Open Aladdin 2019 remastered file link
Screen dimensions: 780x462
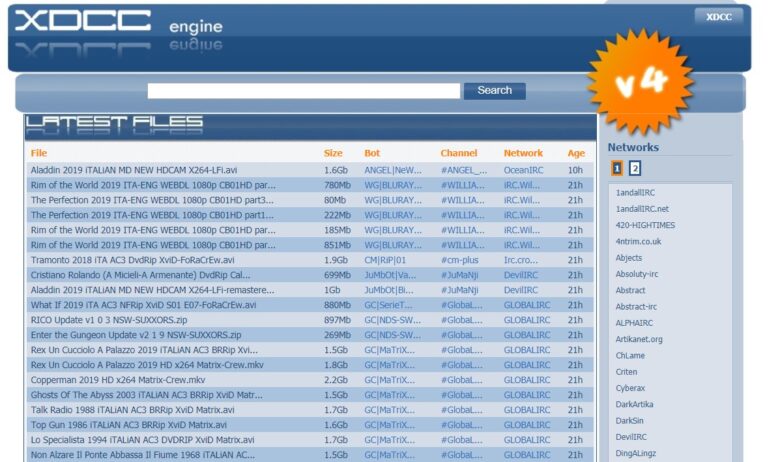click(152, 289)
